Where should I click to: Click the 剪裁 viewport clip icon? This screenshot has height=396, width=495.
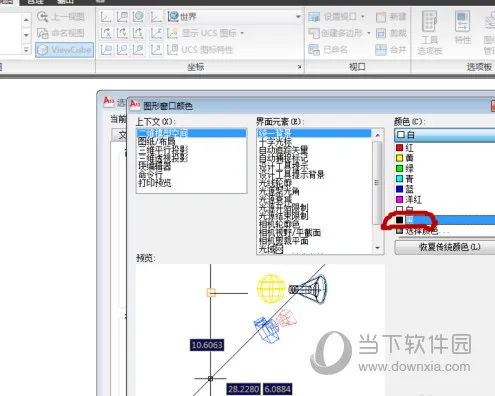pos(381,33)
